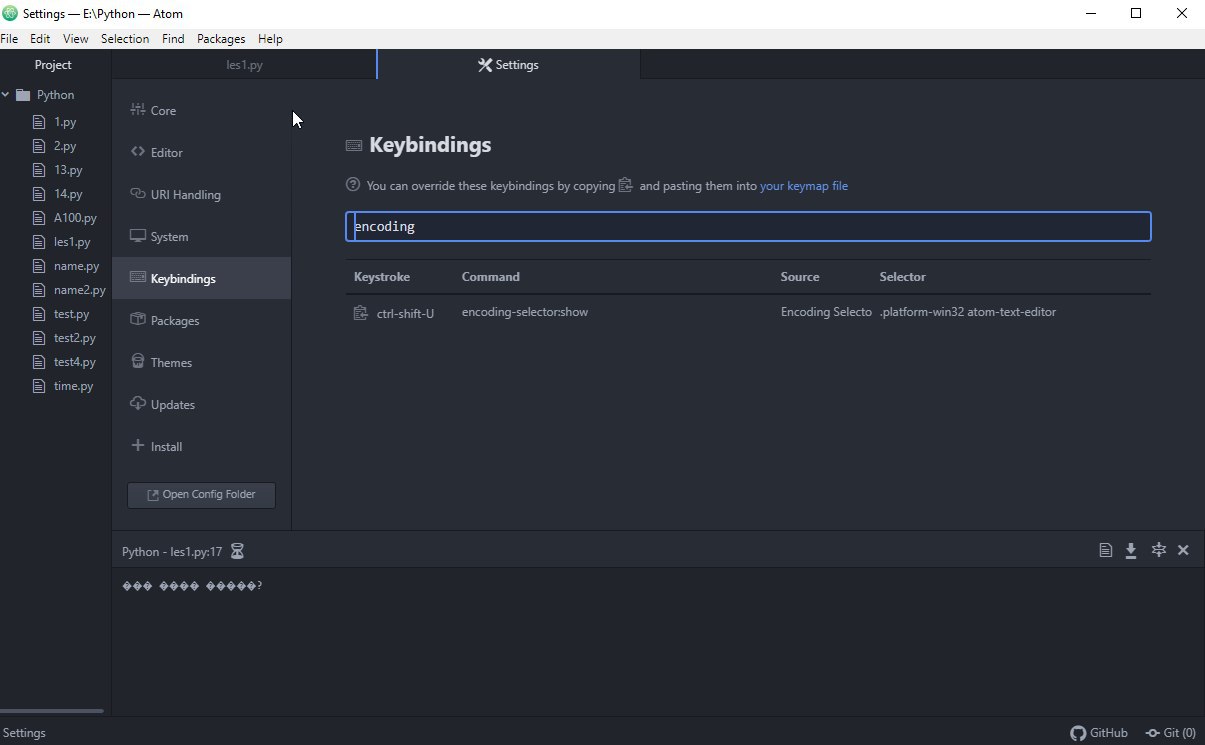Open your keymap file link
The image size is (1205, 745).
(x=804, y=186)
